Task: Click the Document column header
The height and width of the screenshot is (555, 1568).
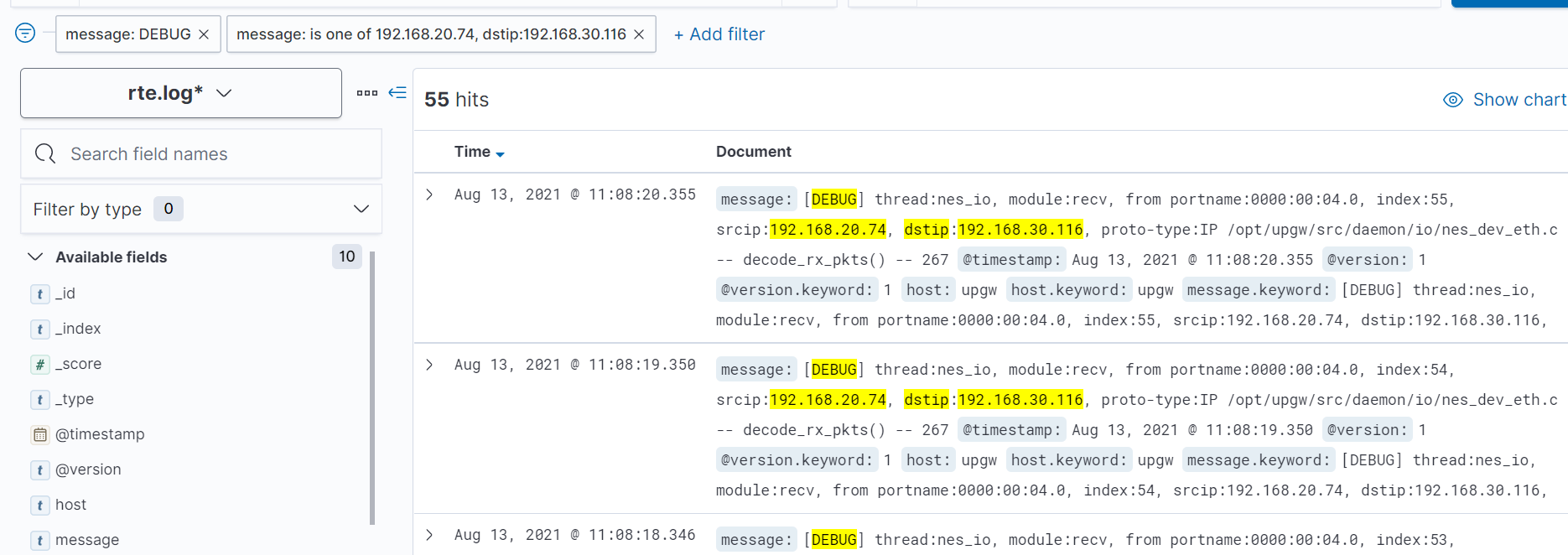Action: 753,152
